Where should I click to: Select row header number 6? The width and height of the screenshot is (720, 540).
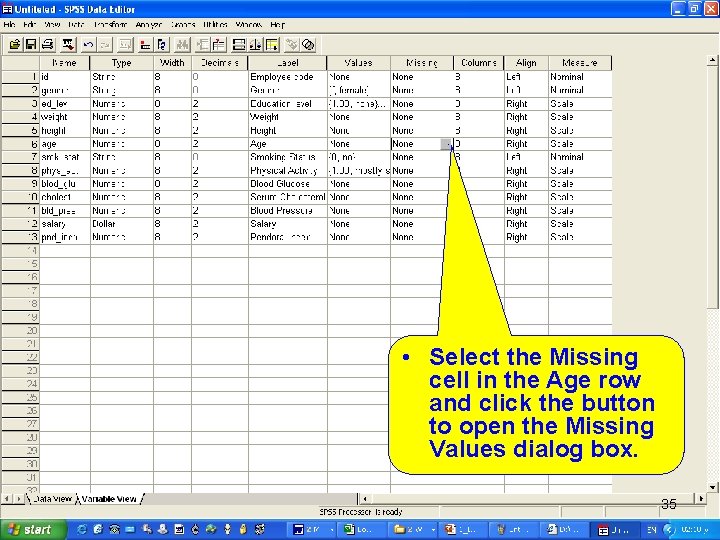(21, 144)
